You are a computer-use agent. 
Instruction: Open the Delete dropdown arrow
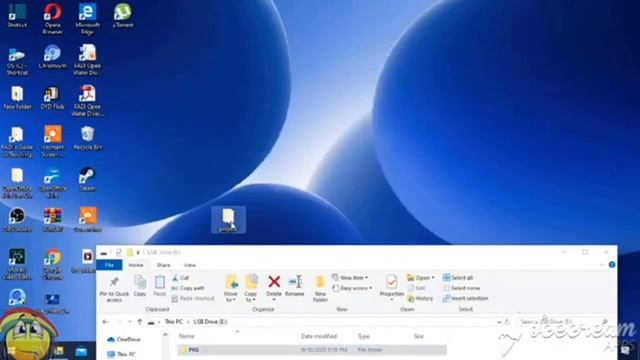tap(274, 300)
